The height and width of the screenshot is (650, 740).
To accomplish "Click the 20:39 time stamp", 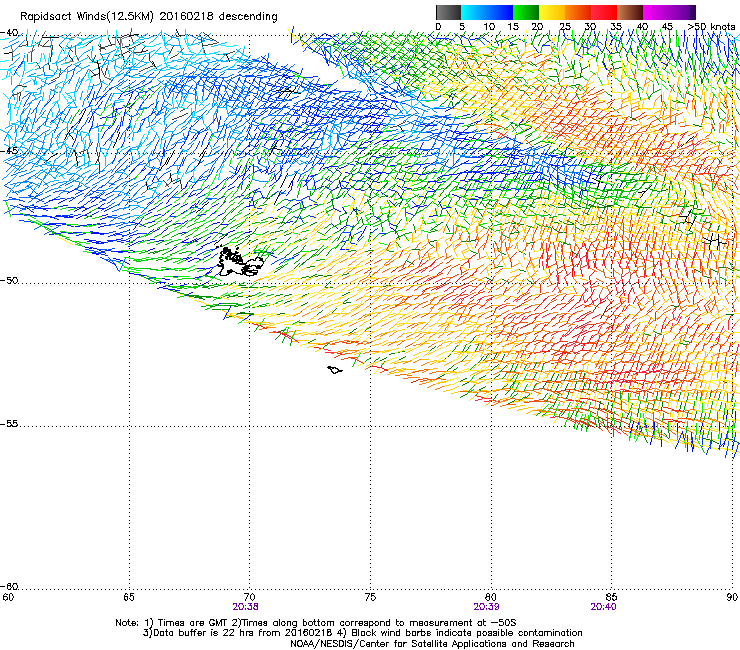I will 487,607.
